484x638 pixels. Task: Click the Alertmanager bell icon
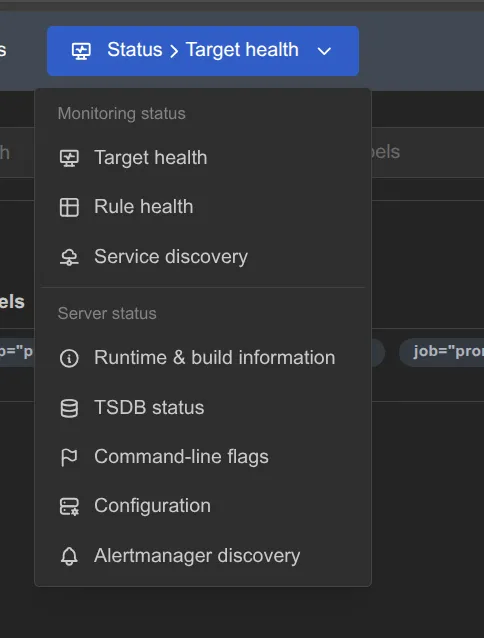pyautogui.click(x=69, y=556)
